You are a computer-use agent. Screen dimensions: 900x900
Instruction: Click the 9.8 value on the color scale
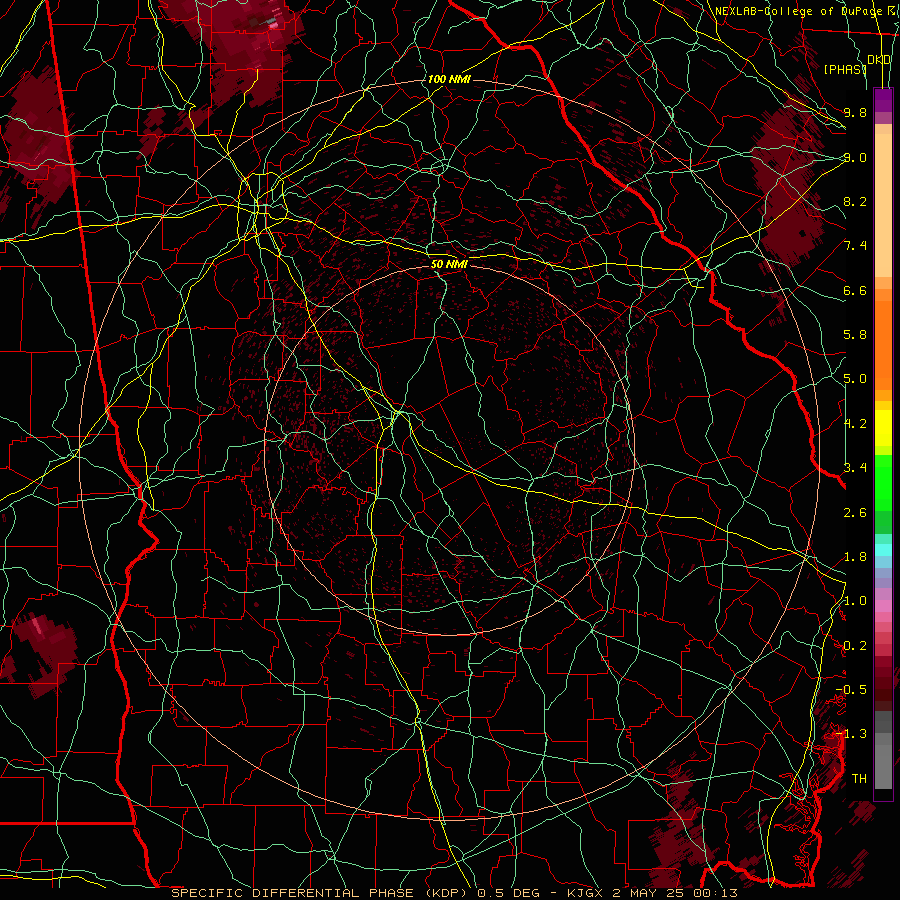pos(855,112)
